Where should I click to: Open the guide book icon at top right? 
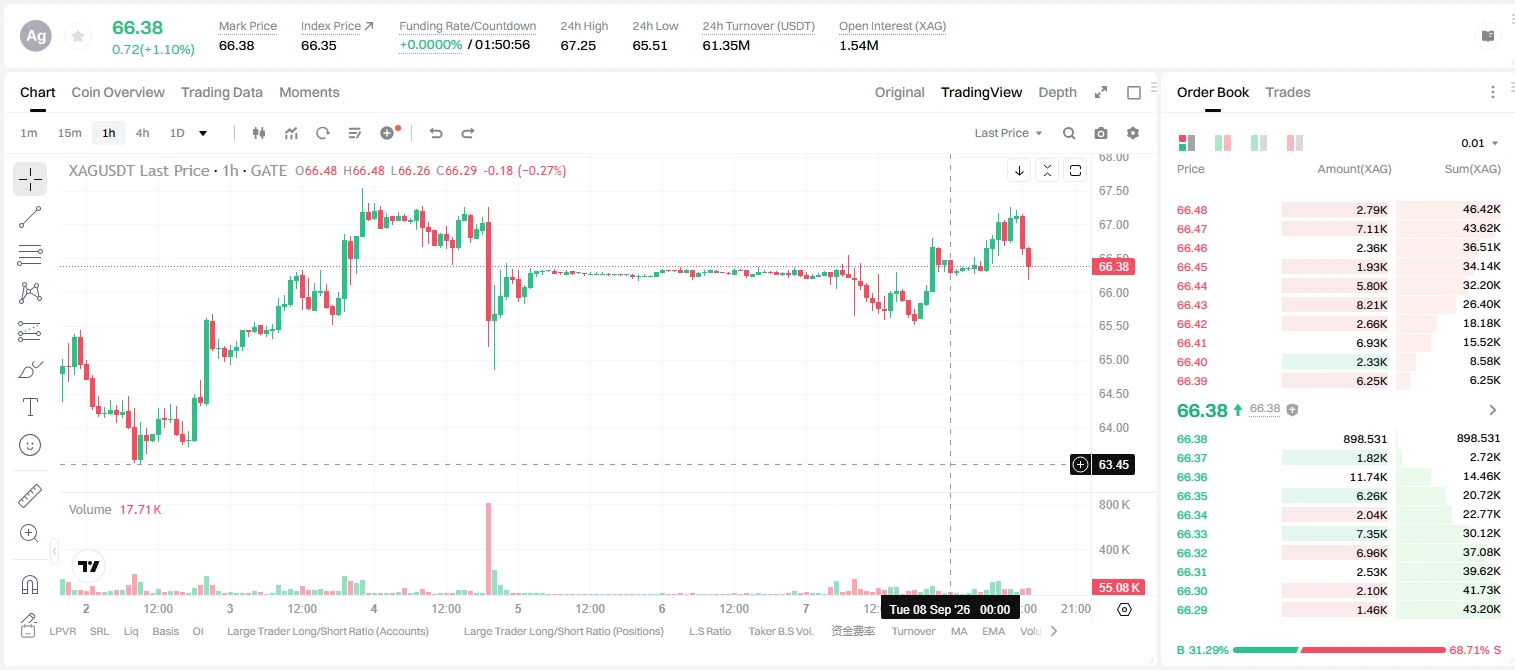click(x=1488, y=36)
